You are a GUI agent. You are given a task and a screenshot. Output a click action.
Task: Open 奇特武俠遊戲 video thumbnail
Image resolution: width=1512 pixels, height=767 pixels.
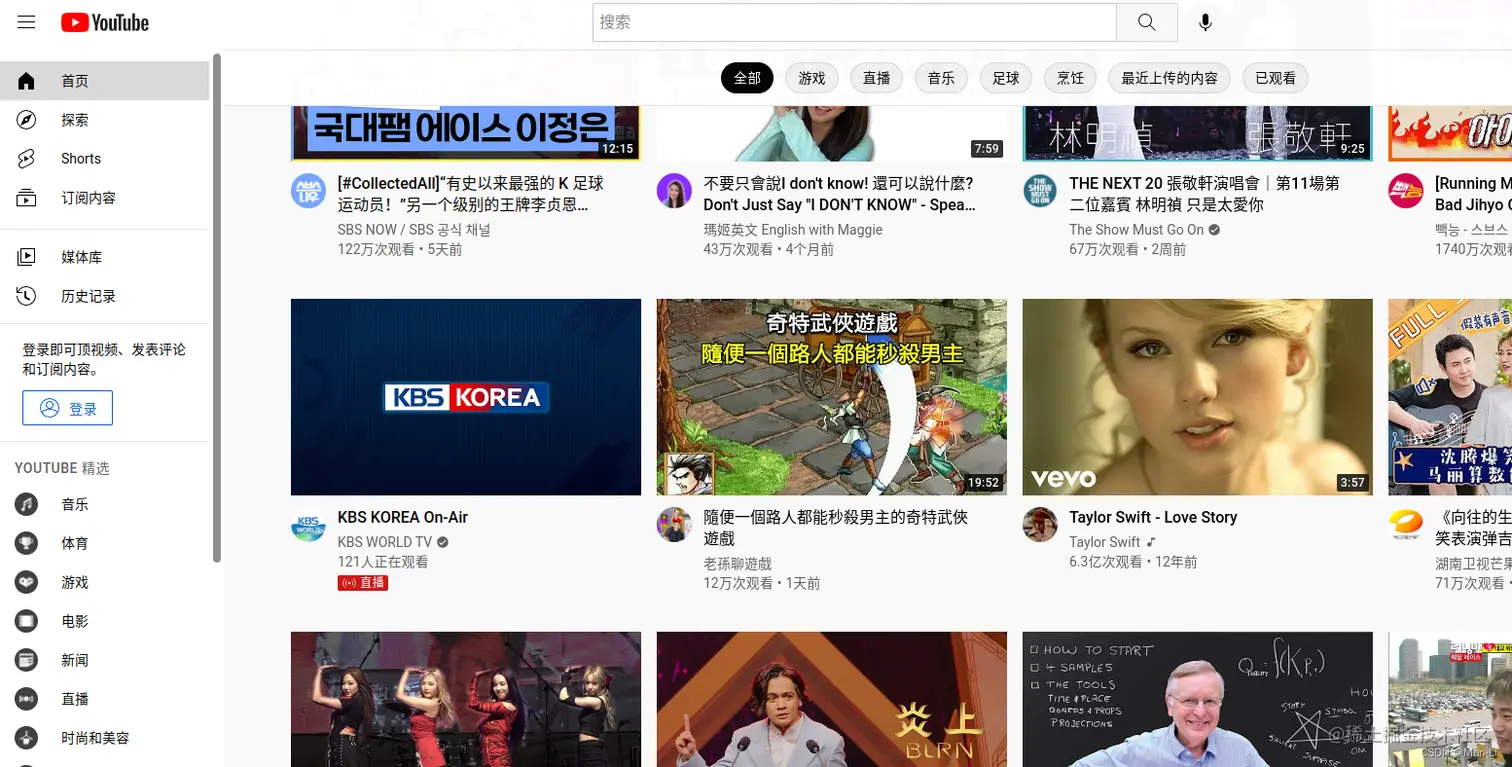click(832, 397)
